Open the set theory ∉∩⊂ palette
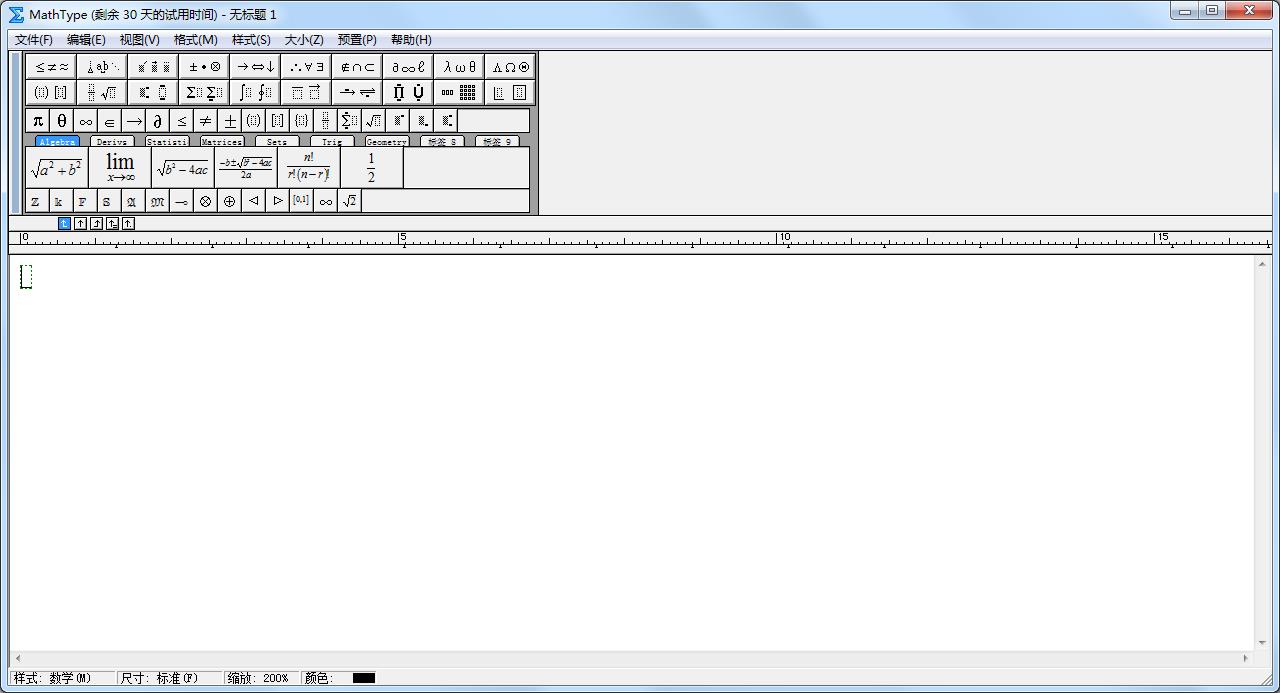The image size is (1280, 693). pyautogui.click(x=358, y=67)
